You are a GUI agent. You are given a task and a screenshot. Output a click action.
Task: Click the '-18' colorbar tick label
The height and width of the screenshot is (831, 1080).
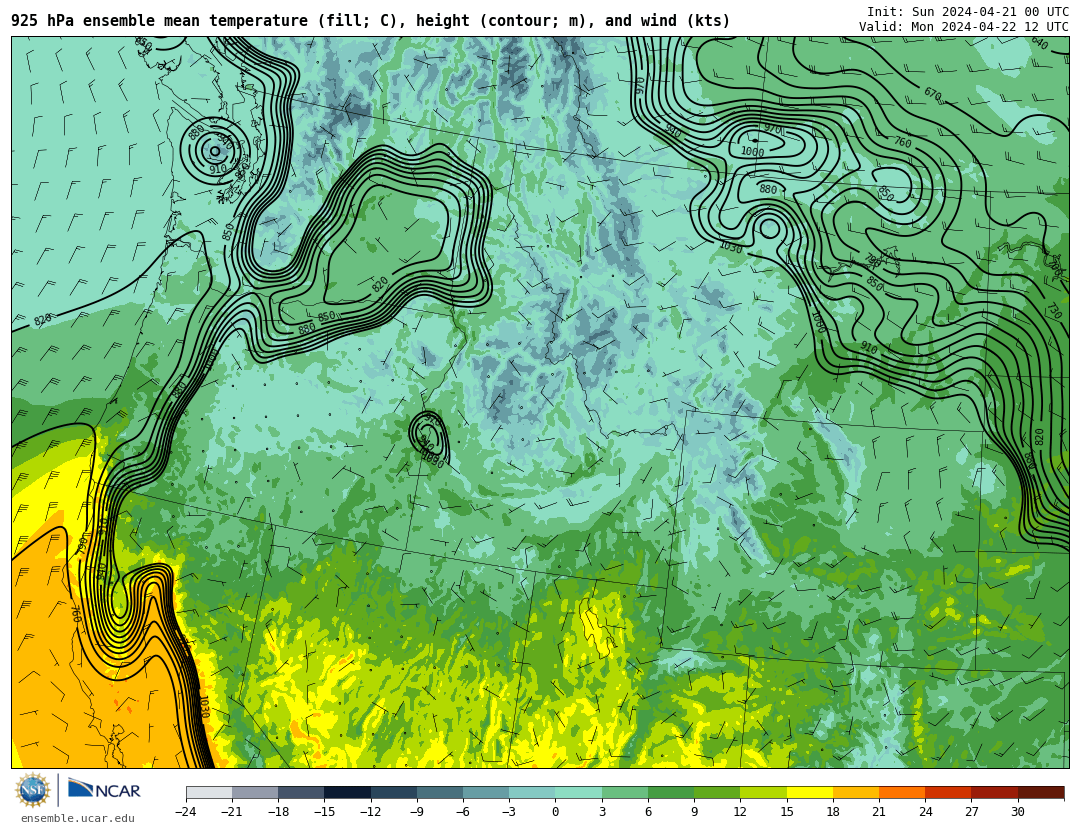point(278,812)
